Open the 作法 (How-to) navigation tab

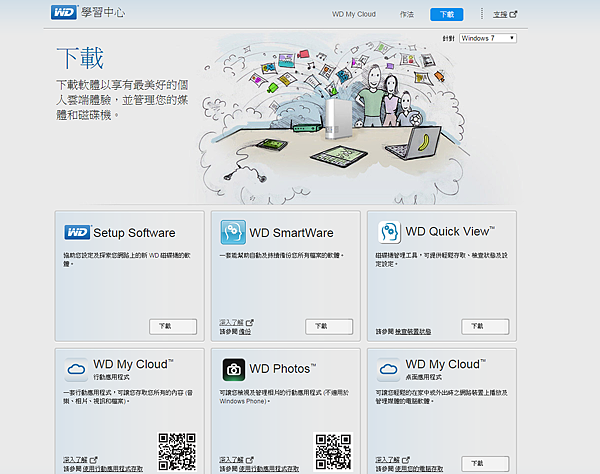pyautogui.click(x=407, y=14)
